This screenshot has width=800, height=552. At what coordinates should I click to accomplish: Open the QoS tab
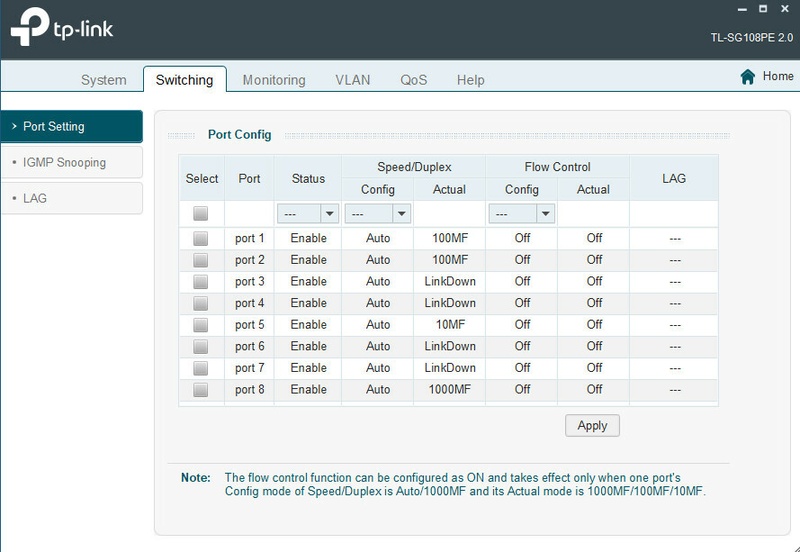(x=413, y=80)
